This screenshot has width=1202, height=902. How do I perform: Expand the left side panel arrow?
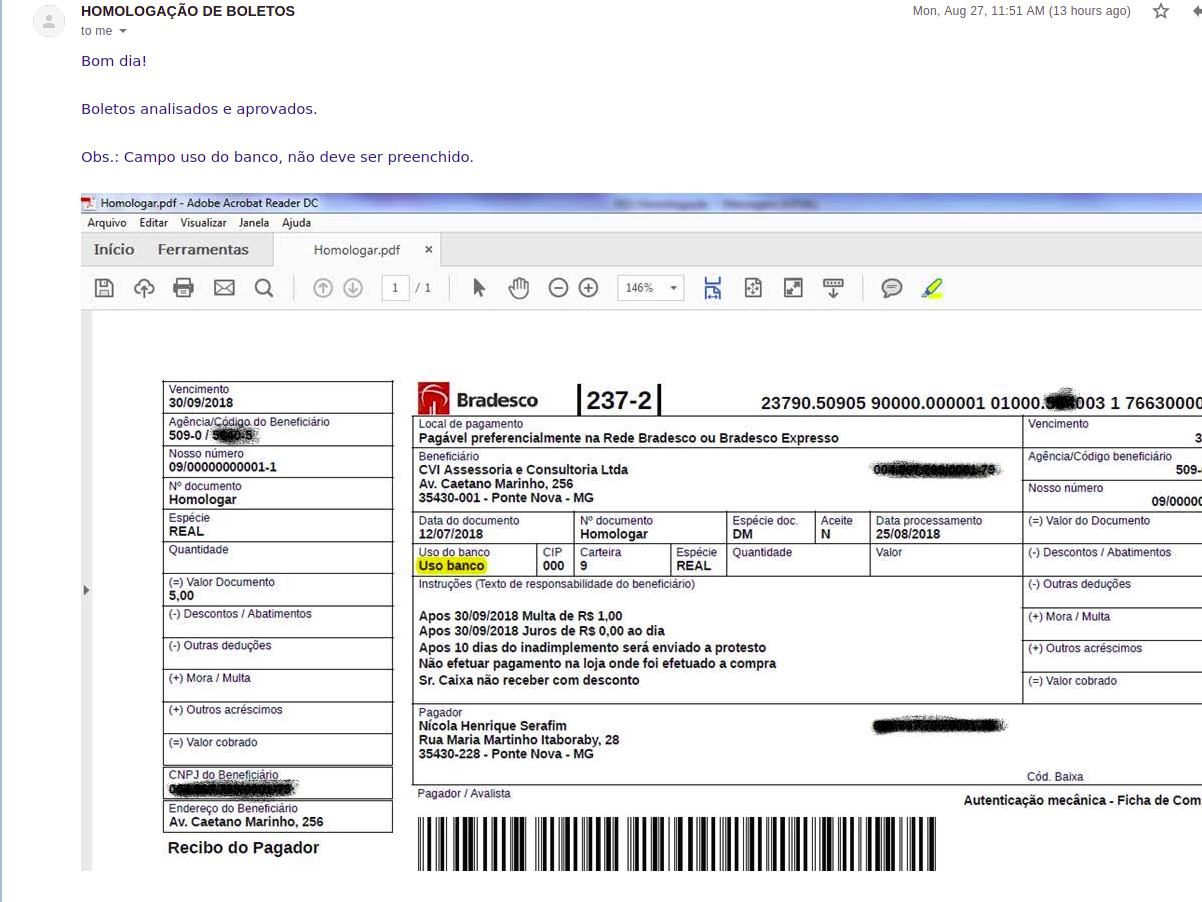tap(86, 591)
